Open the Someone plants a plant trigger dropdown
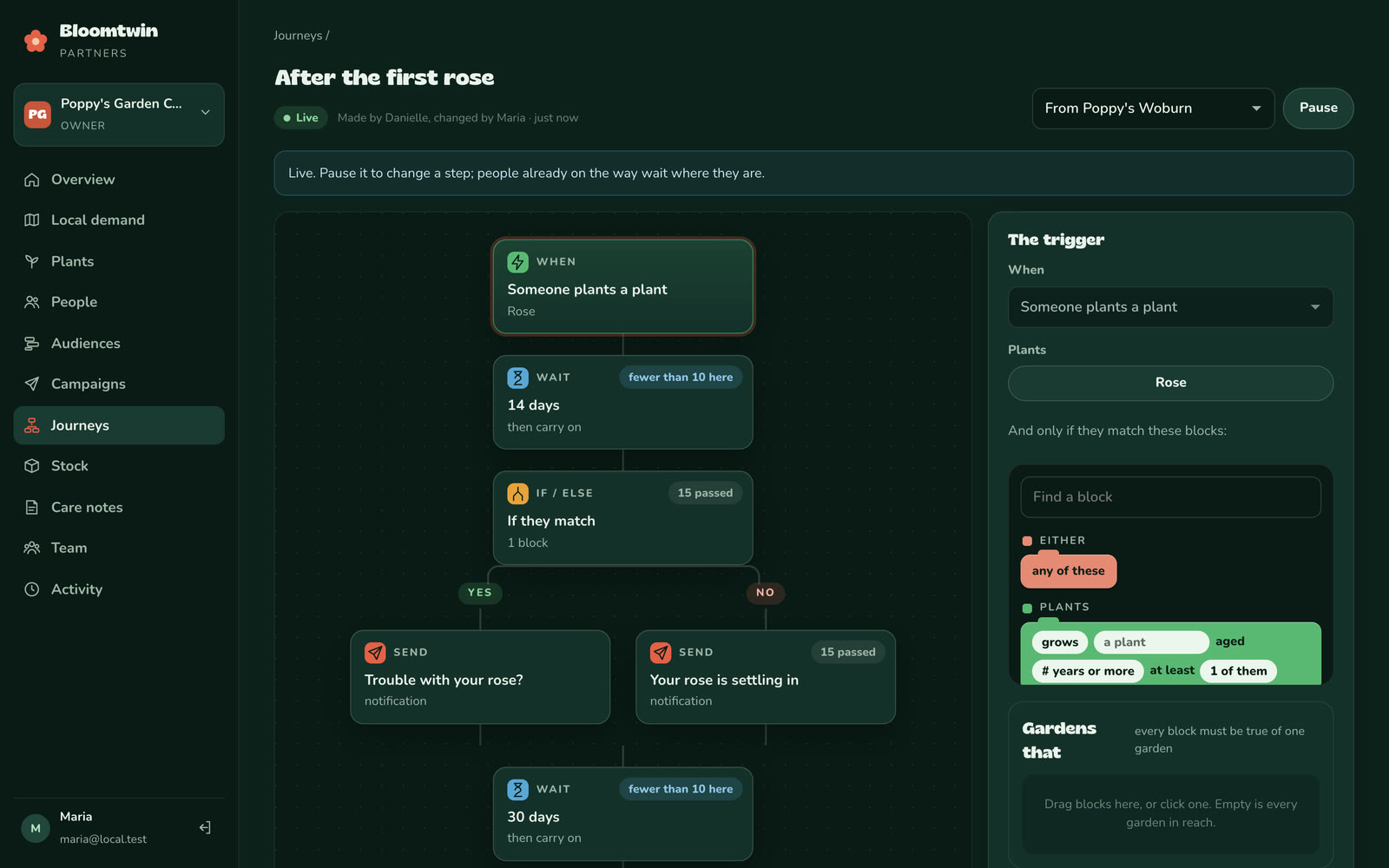The image size is (1389, 868). click(1170, 307)
